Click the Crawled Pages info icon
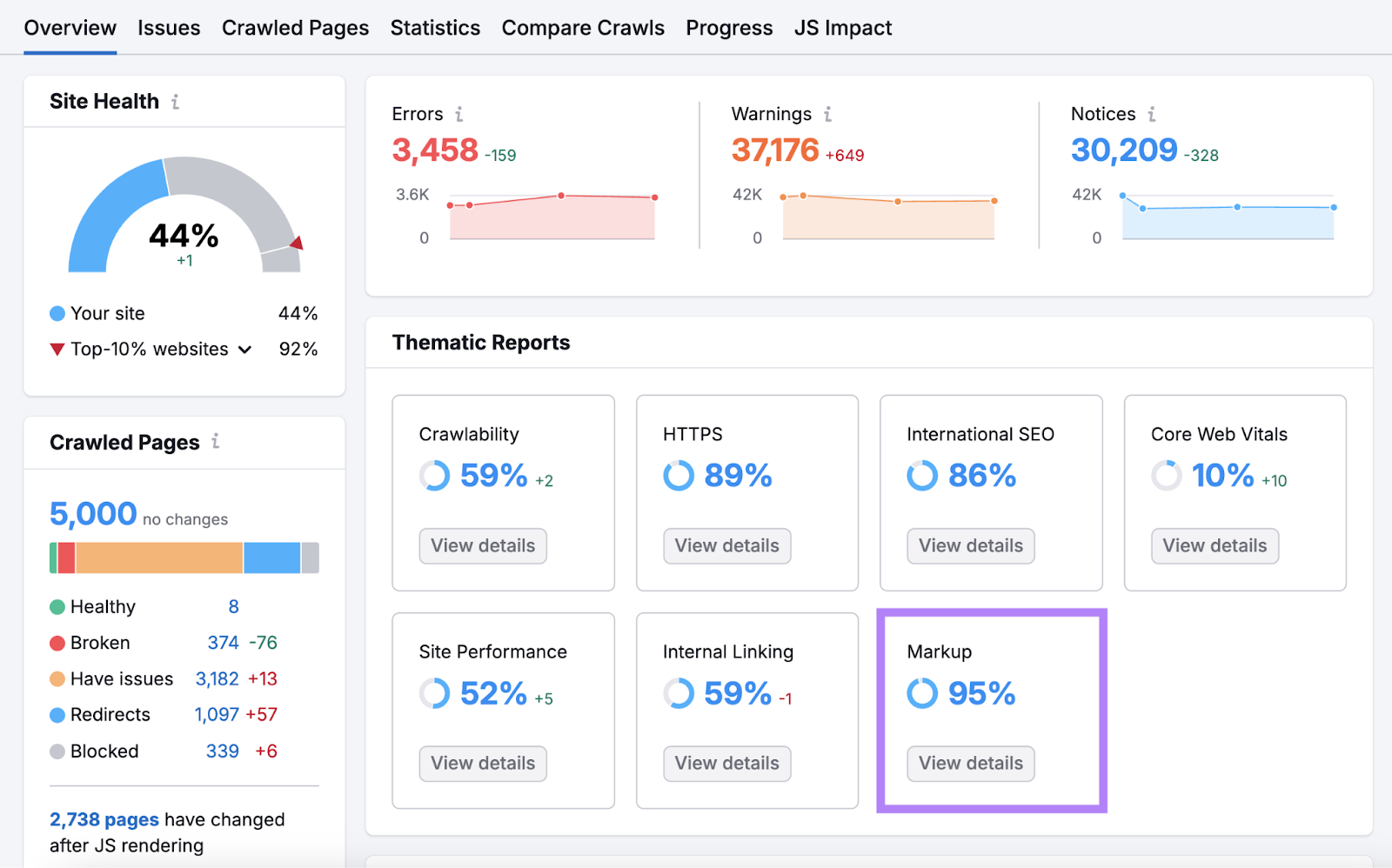Screen dimensions: 1392x868 tap(216, 442)
